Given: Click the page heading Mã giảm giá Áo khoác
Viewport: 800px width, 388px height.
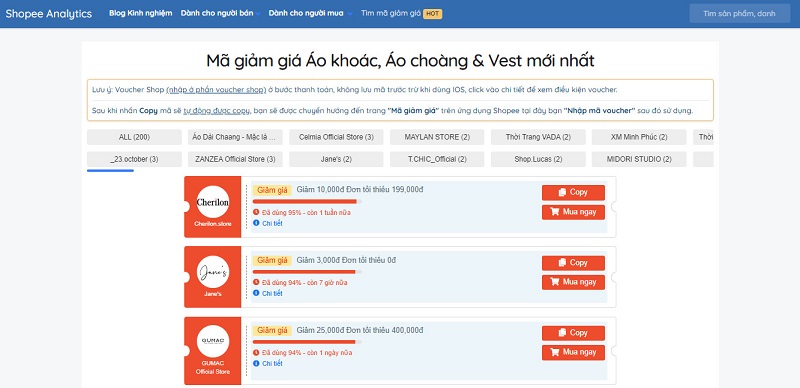Looking at the screenshot, I should point(400,61).
